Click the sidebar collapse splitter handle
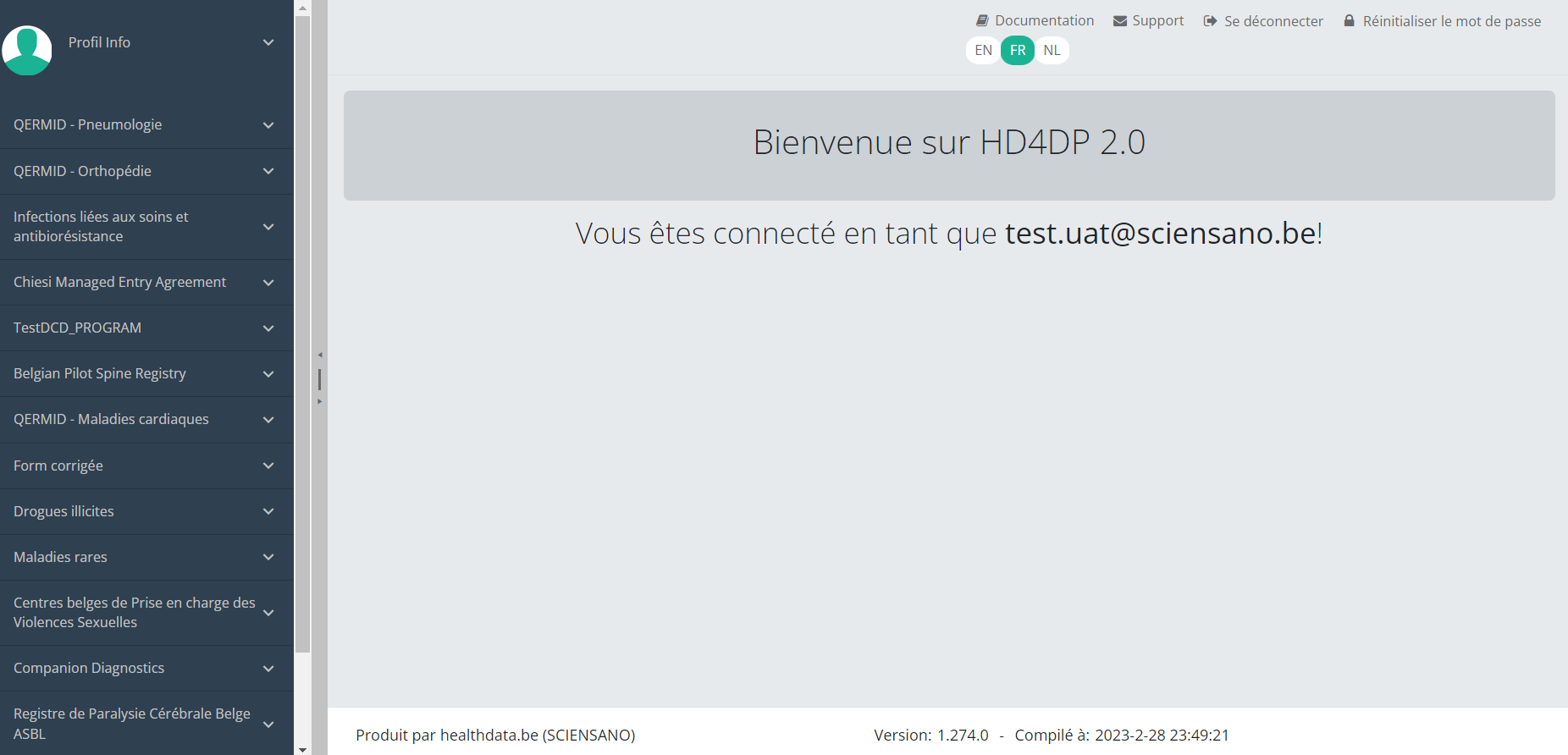This screenshot has height=755, width=1568. (x=319, y=378)
